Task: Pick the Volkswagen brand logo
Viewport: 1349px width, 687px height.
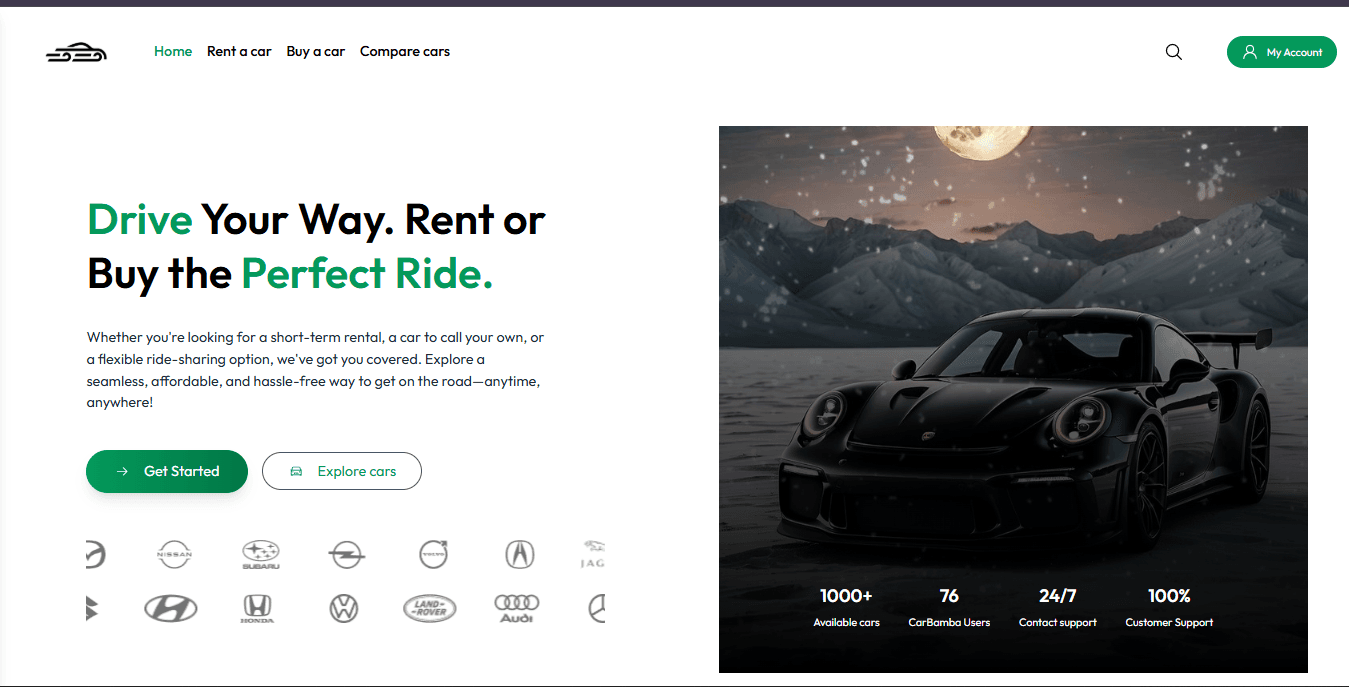Action: click(344, 608)
